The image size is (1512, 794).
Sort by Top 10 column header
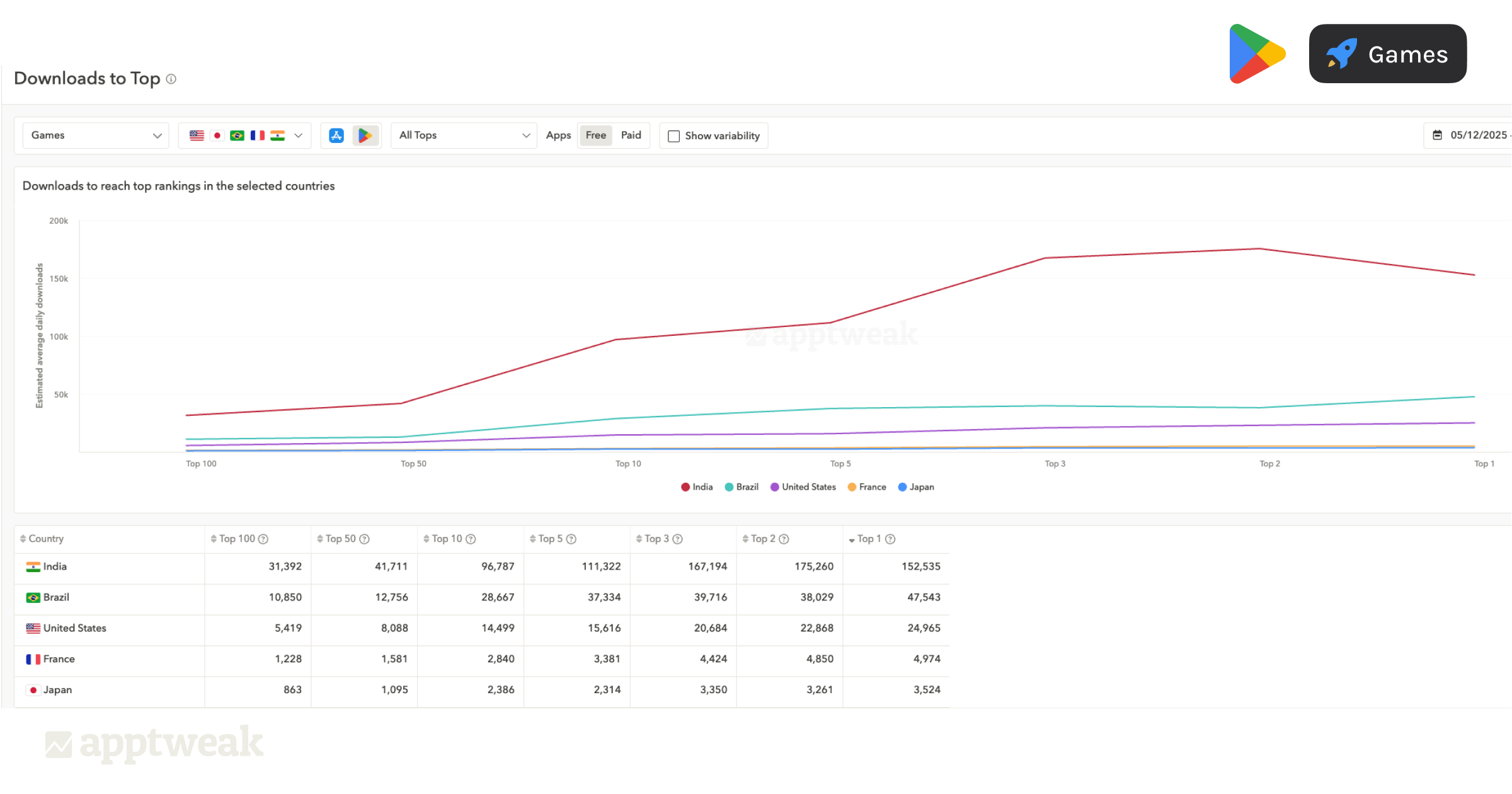[x=443, y=539]
